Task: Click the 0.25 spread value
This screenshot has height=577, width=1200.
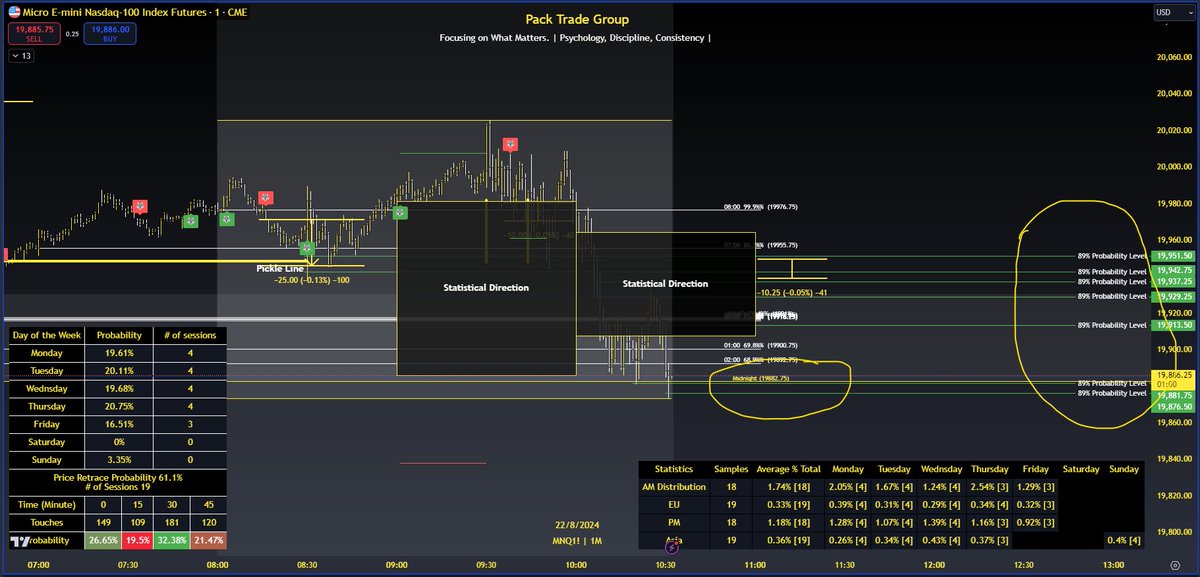Action: coord(72,33)
